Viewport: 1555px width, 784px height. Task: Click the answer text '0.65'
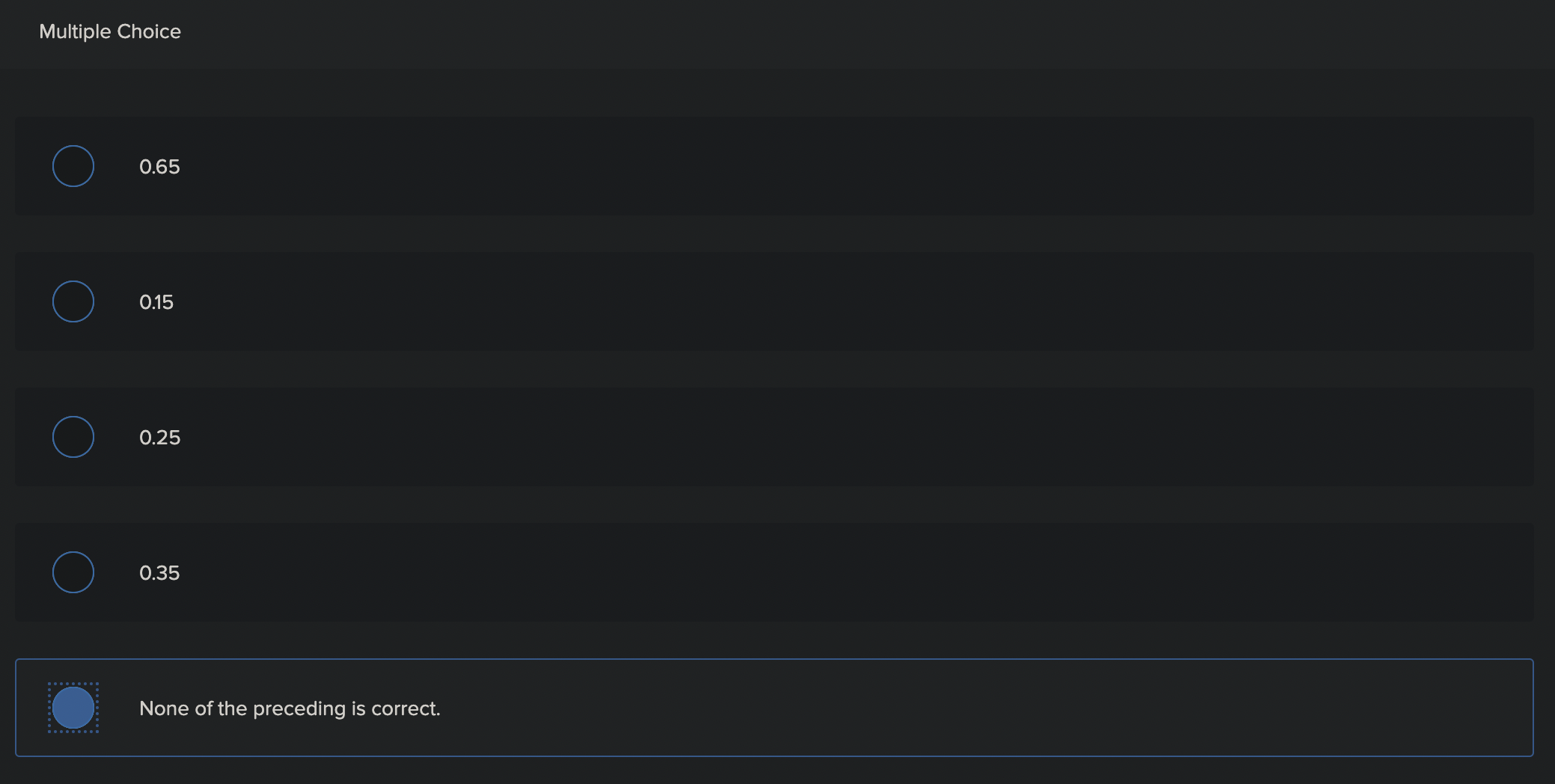[x=159, y=167]
